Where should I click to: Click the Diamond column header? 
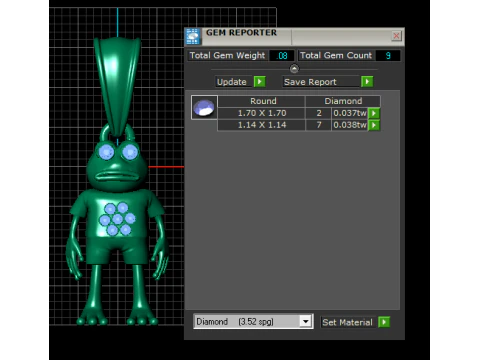click(343, 101)
